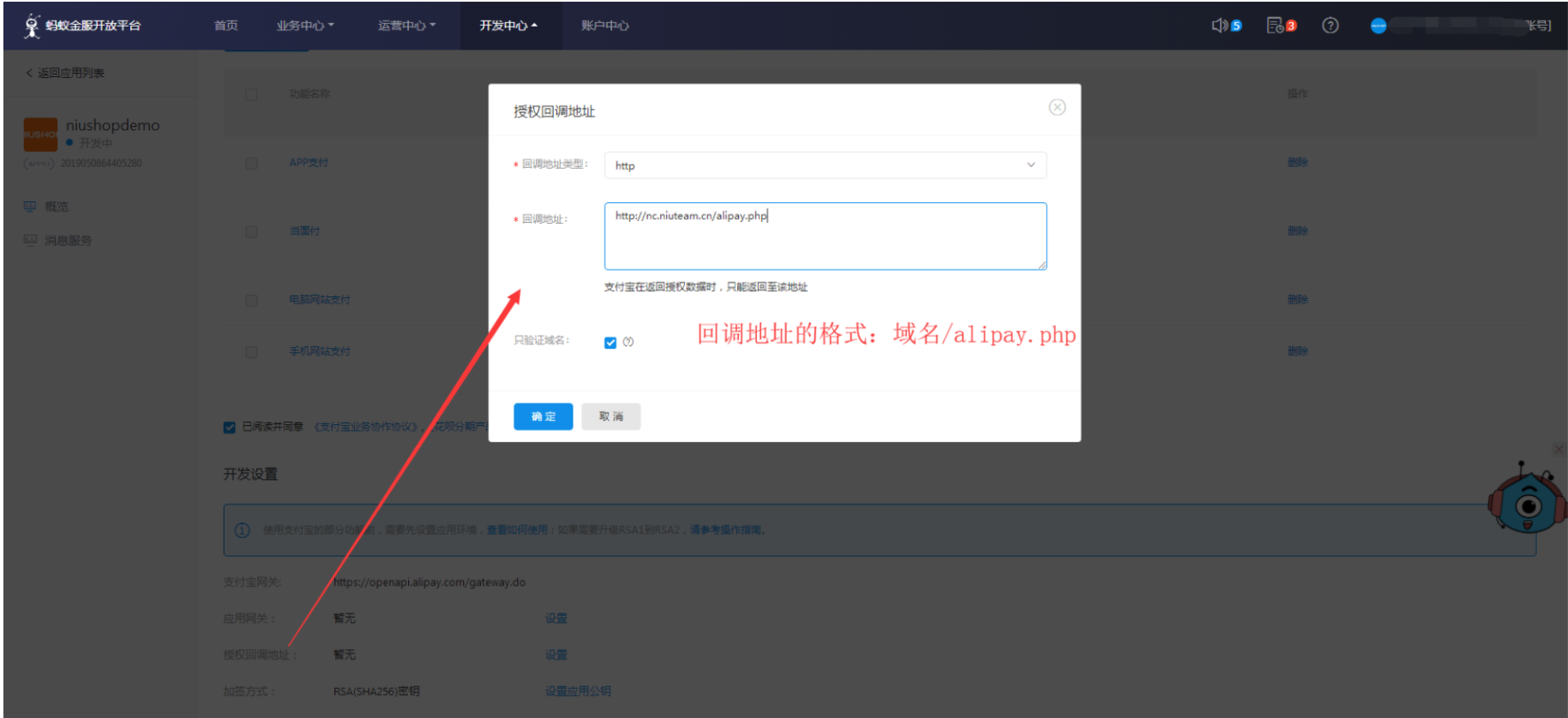
Task: Click the 消息服务 sidebar icon
Action: pos(30,240)
